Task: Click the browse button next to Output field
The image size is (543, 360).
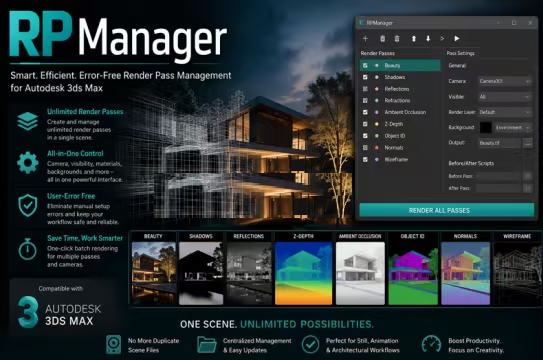Action: tap(528, 143)
